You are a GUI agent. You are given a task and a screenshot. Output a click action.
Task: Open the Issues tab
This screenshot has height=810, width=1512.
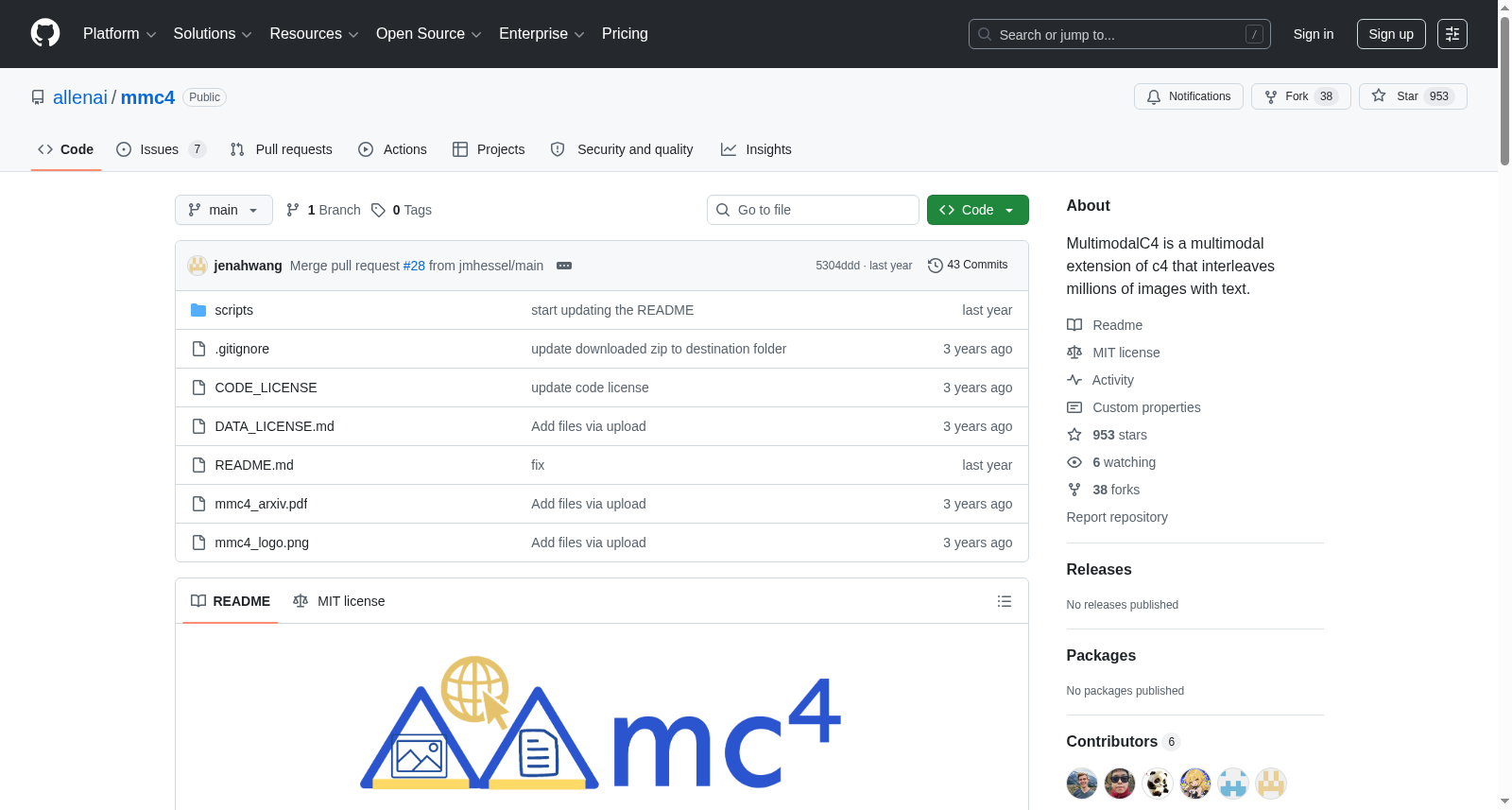pyautogui.click(x=161, y=149)
